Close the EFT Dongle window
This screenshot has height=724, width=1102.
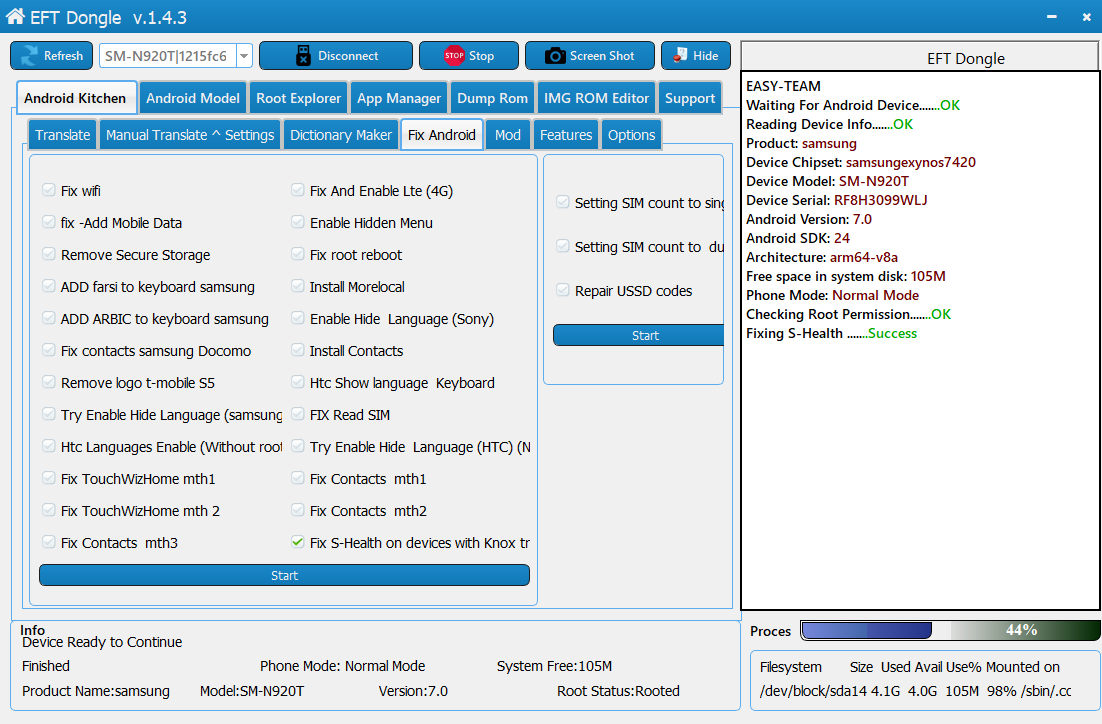pyautogui.click(x=1087, y=16)
